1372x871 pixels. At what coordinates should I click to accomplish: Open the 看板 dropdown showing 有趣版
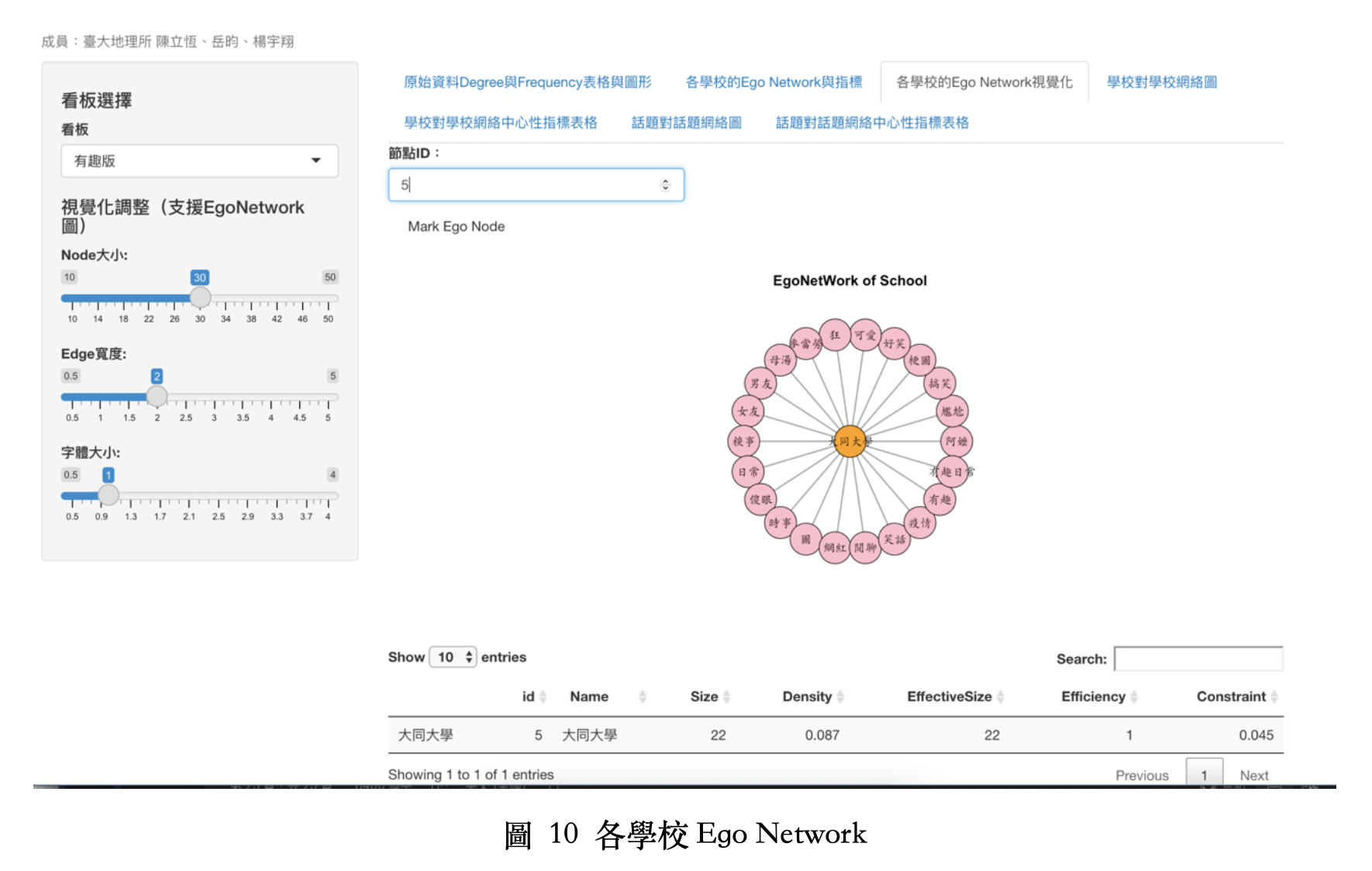199,161
